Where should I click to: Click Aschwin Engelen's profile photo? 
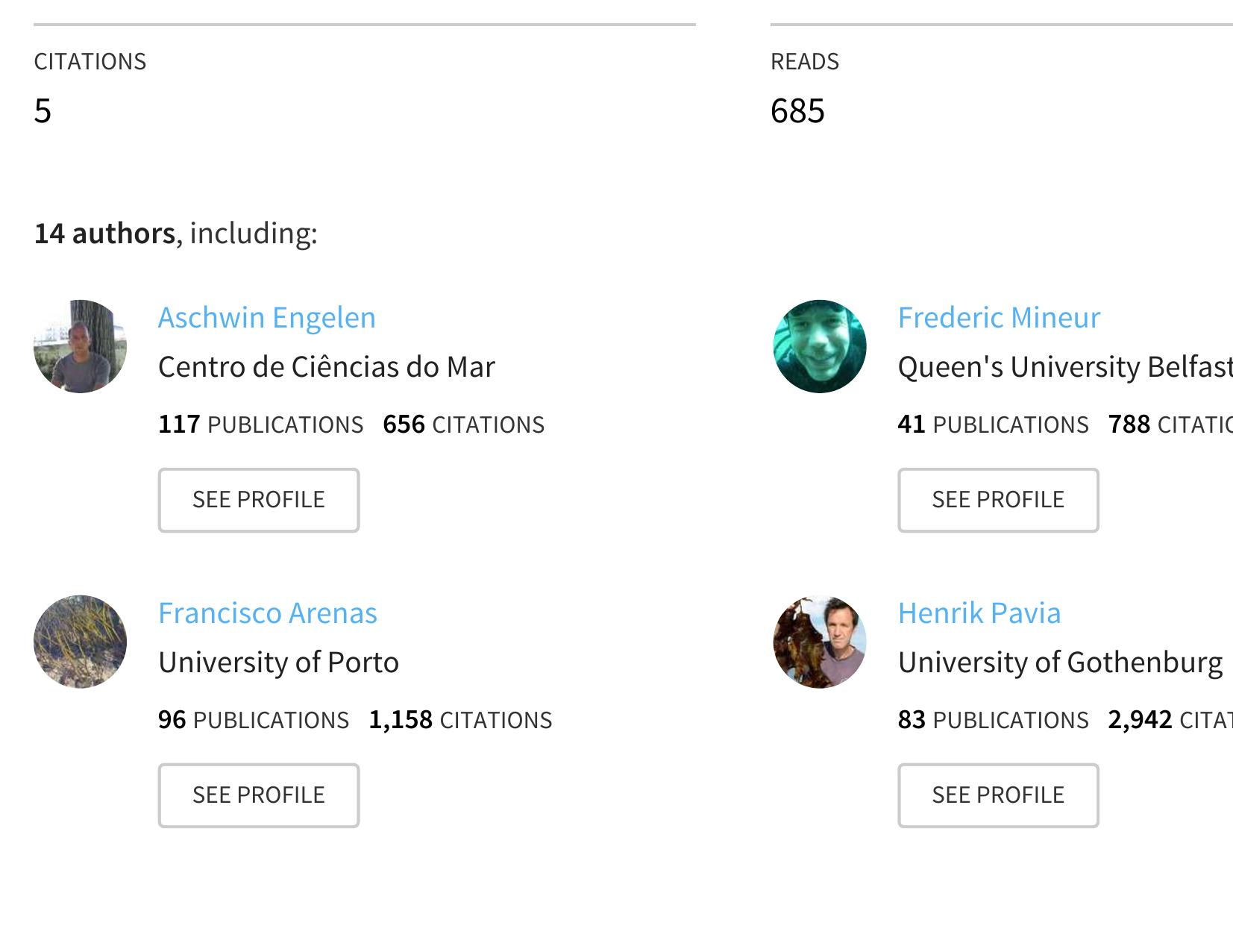(80, 346)
